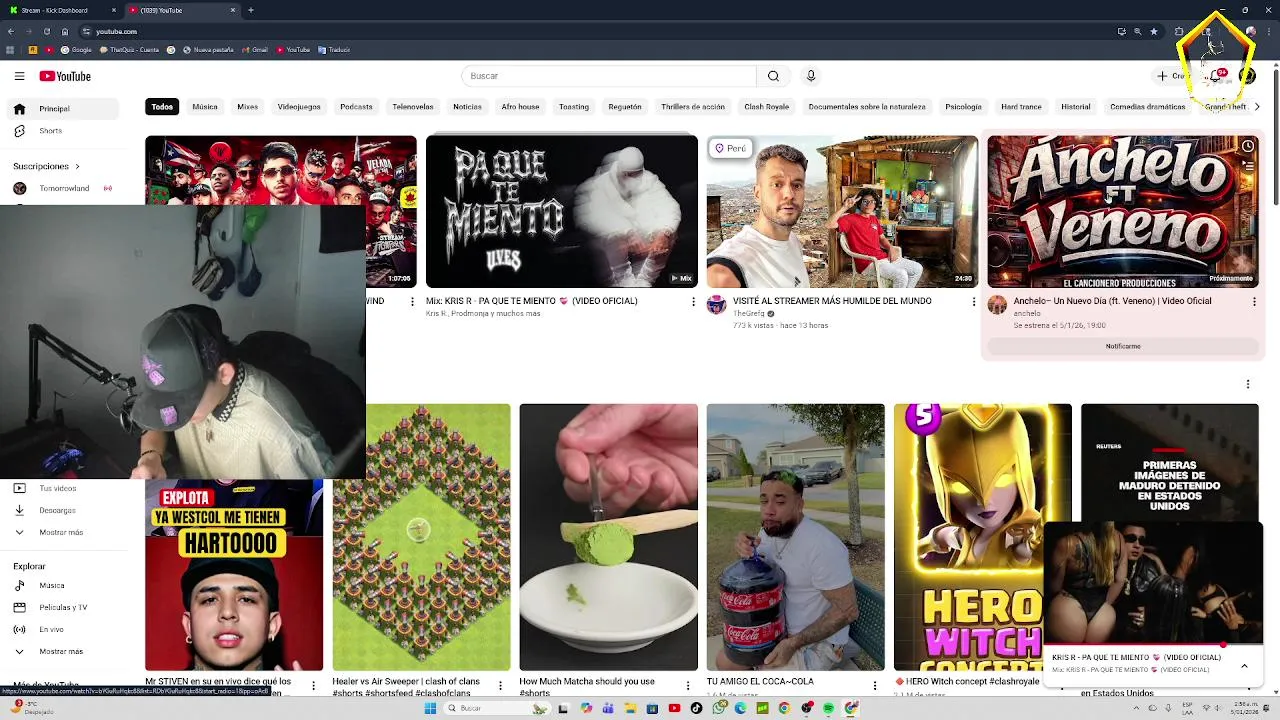
Task: Open ThatQuiz - Cuenta bookmark
Action: click(129, 50)
